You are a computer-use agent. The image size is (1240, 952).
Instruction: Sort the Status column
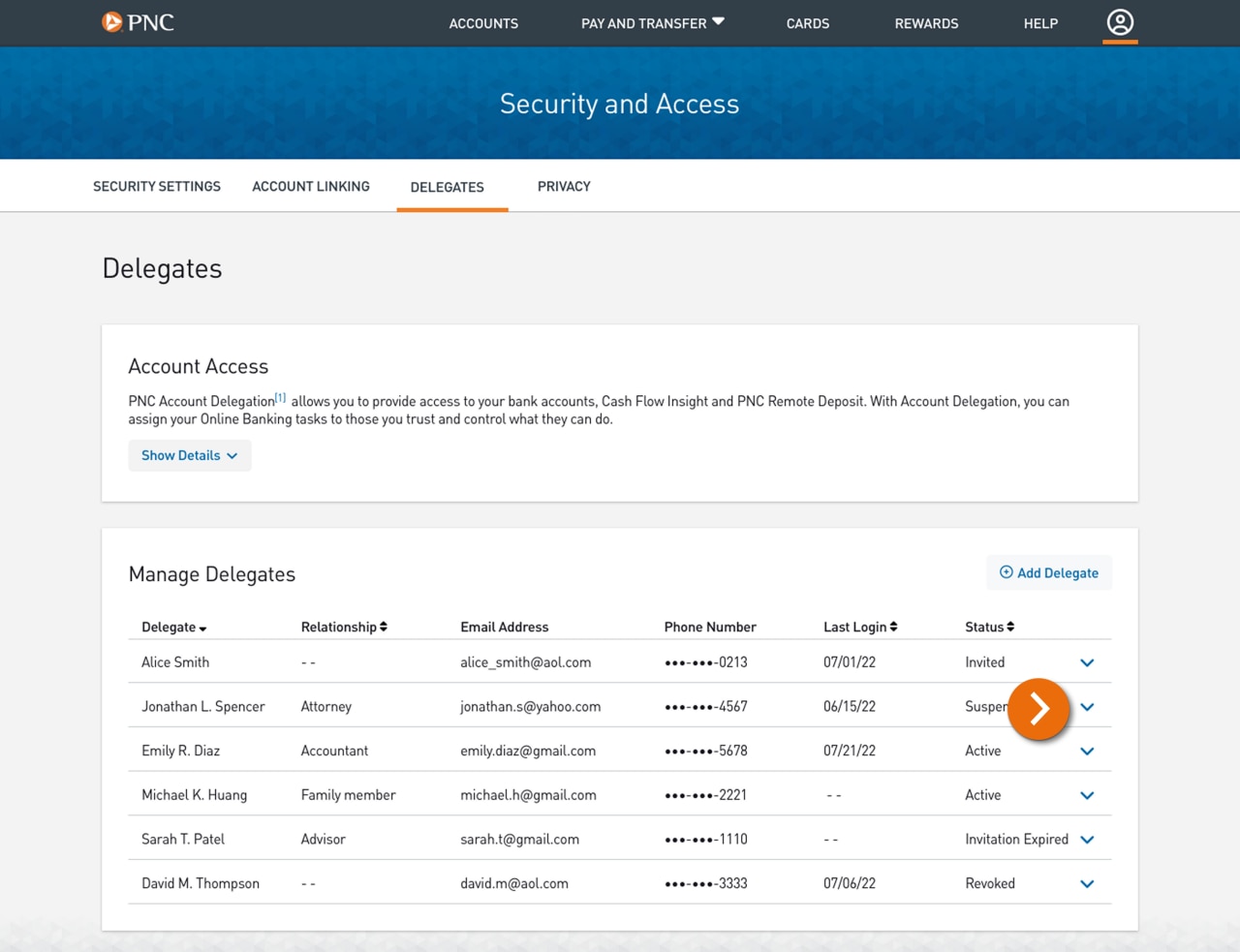tap(1011, 627)
